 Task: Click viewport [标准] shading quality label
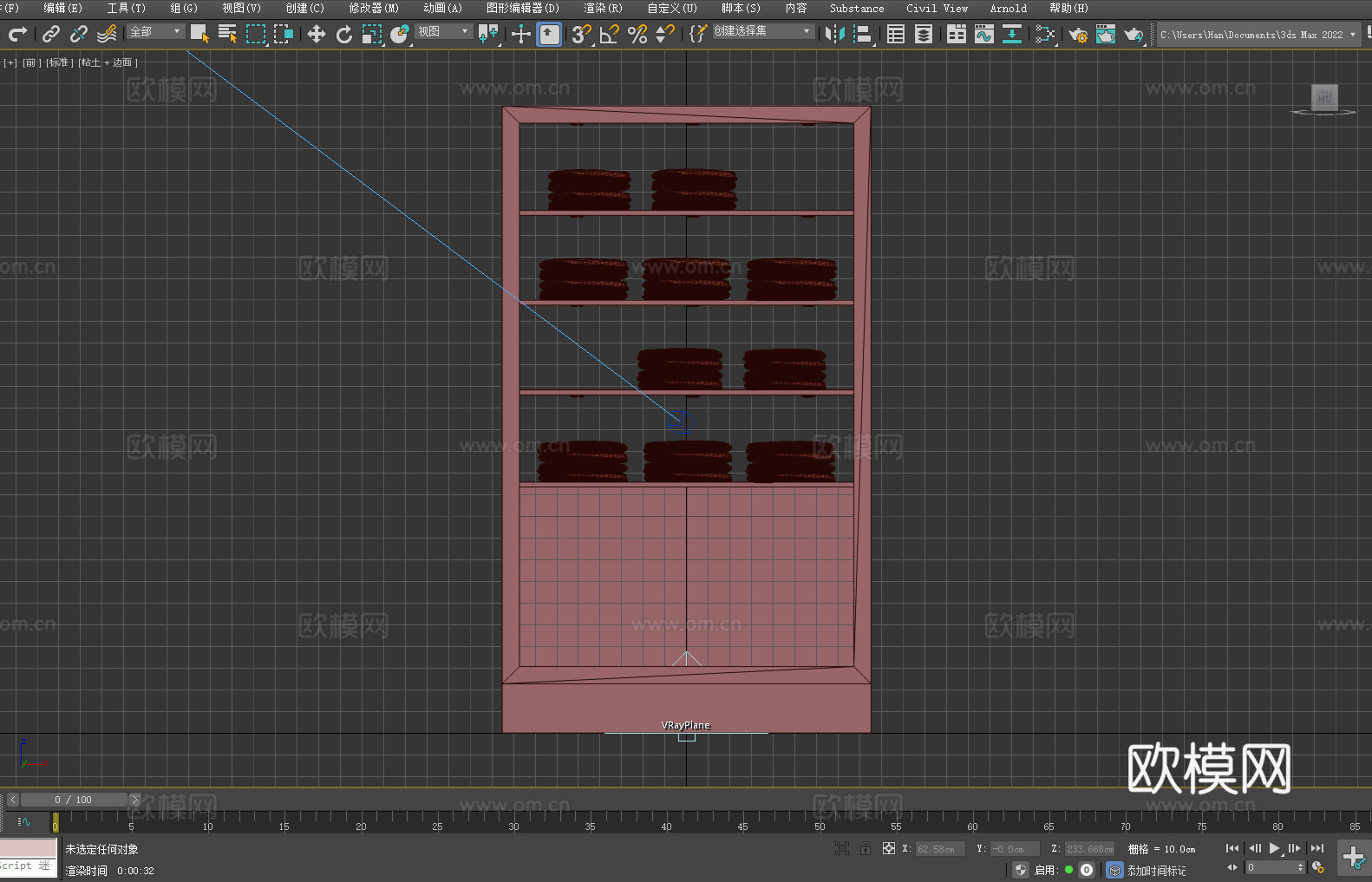pos(60,62)
